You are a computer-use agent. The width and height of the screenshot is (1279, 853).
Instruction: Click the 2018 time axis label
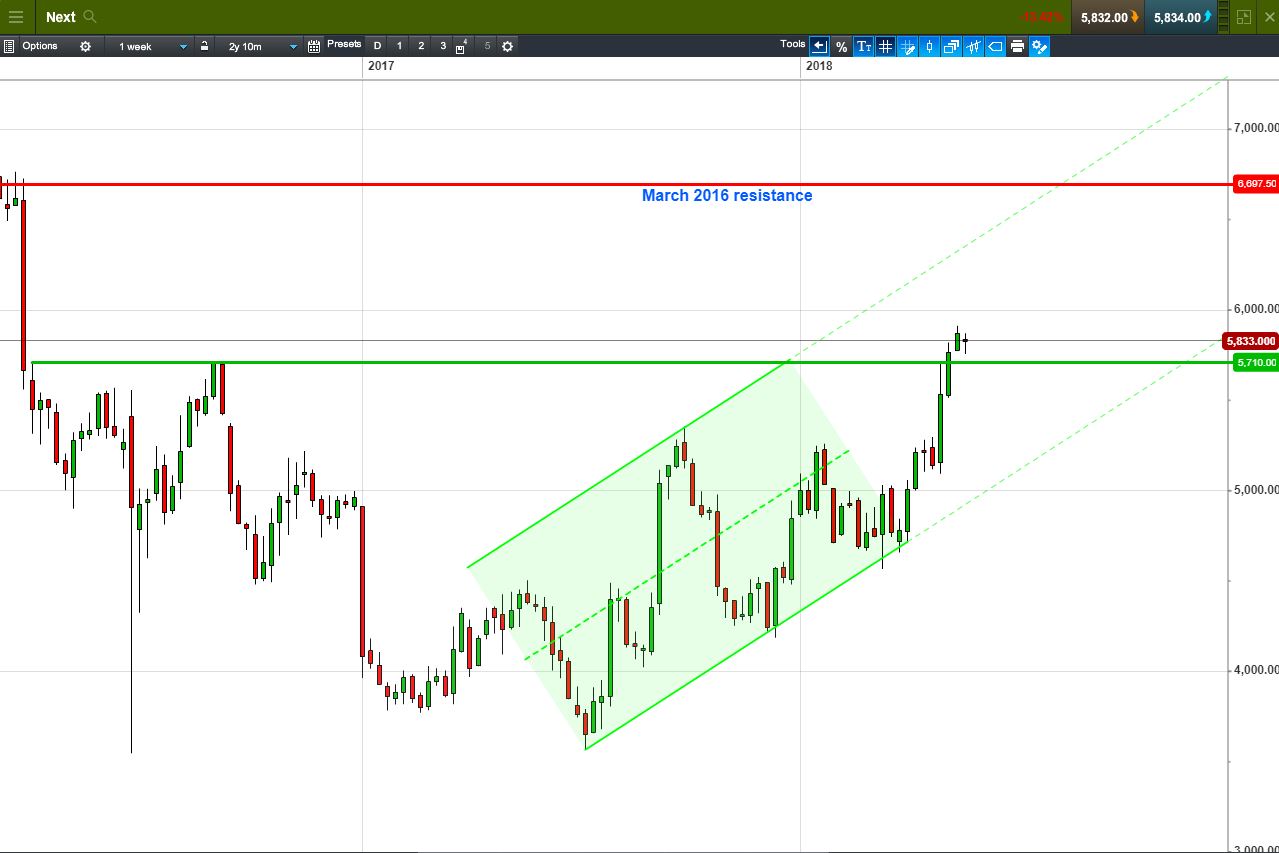click(818, 66)
